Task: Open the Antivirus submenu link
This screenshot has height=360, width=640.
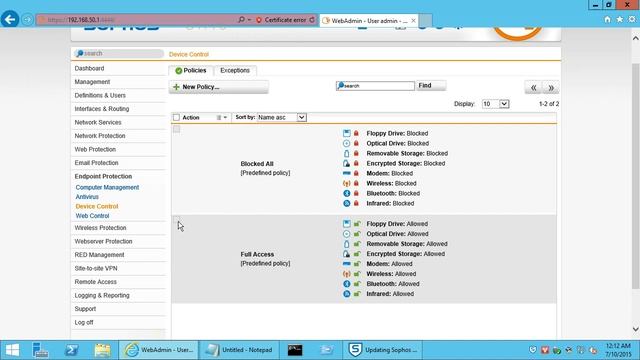Action: [87, 197]
